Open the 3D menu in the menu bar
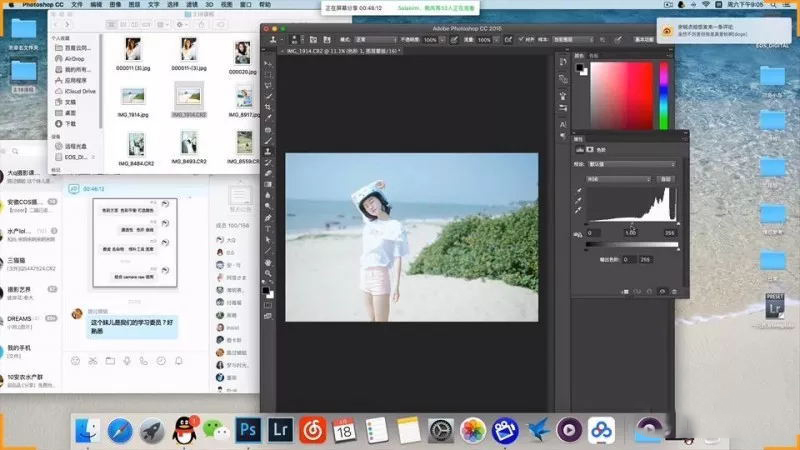This screenshot has width=800, height=450. click(x=209, y=5)
